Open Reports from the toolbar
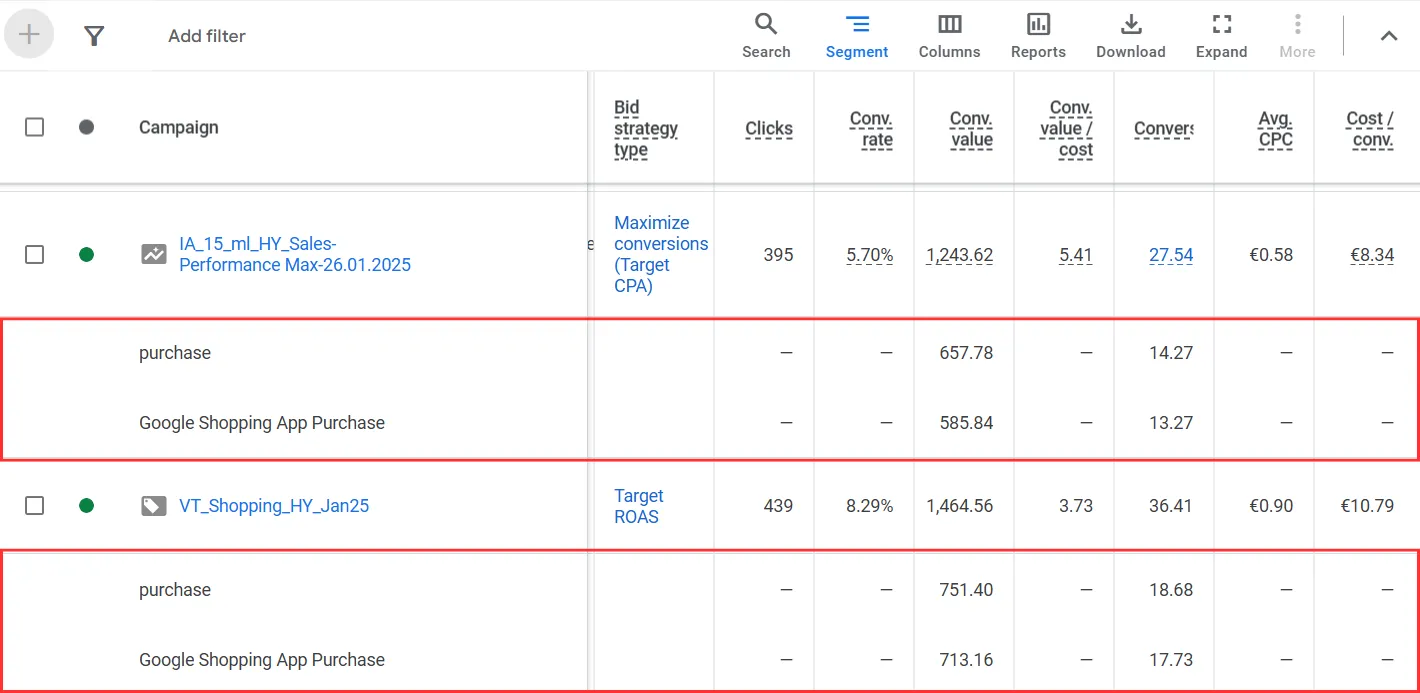 point(1038,36)
